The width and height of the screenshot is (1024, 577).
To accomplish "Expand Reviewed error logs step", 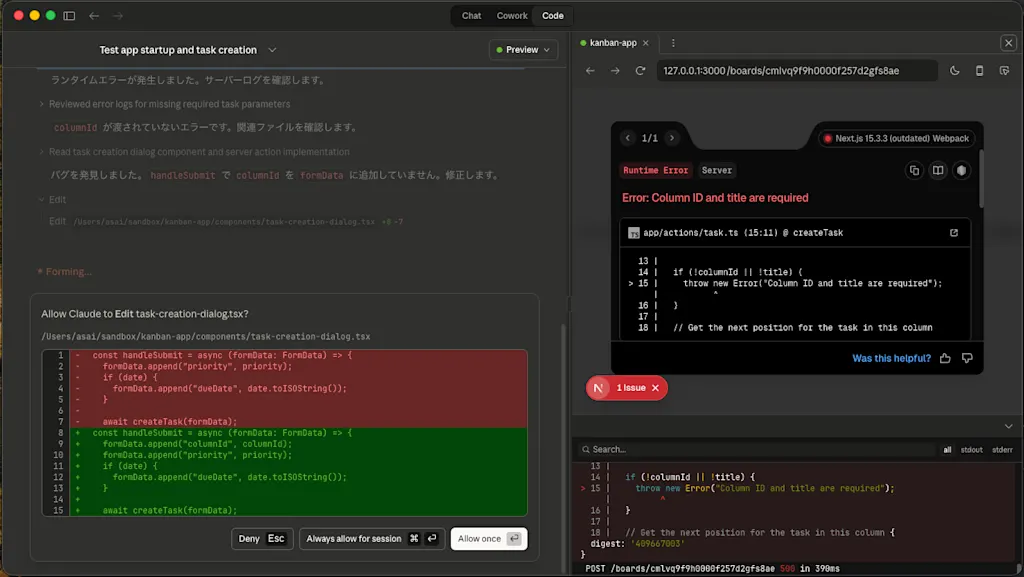I will [x=169, y=104].
